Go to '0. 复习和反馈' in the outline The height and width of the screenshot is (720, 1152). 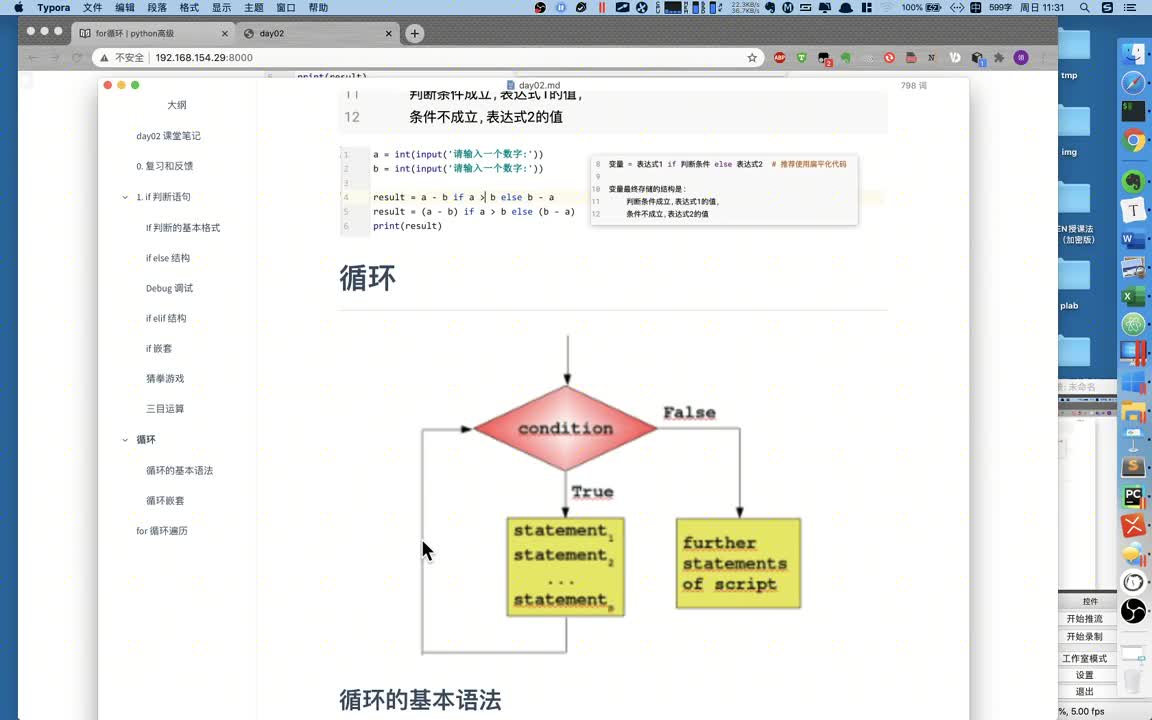(165, 166)
